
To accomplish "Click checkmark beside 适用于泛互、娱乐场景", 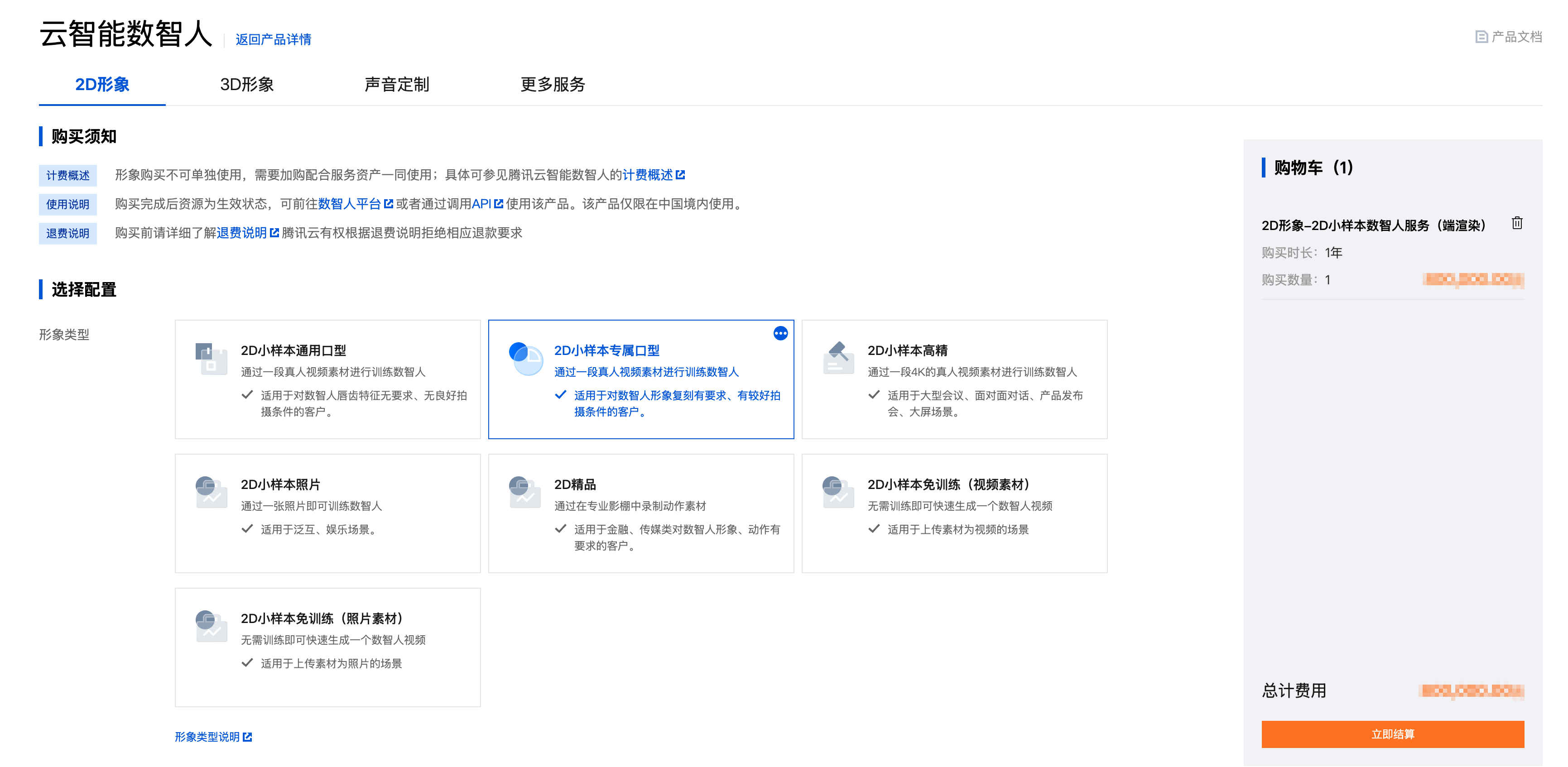I will pos(247,529).
